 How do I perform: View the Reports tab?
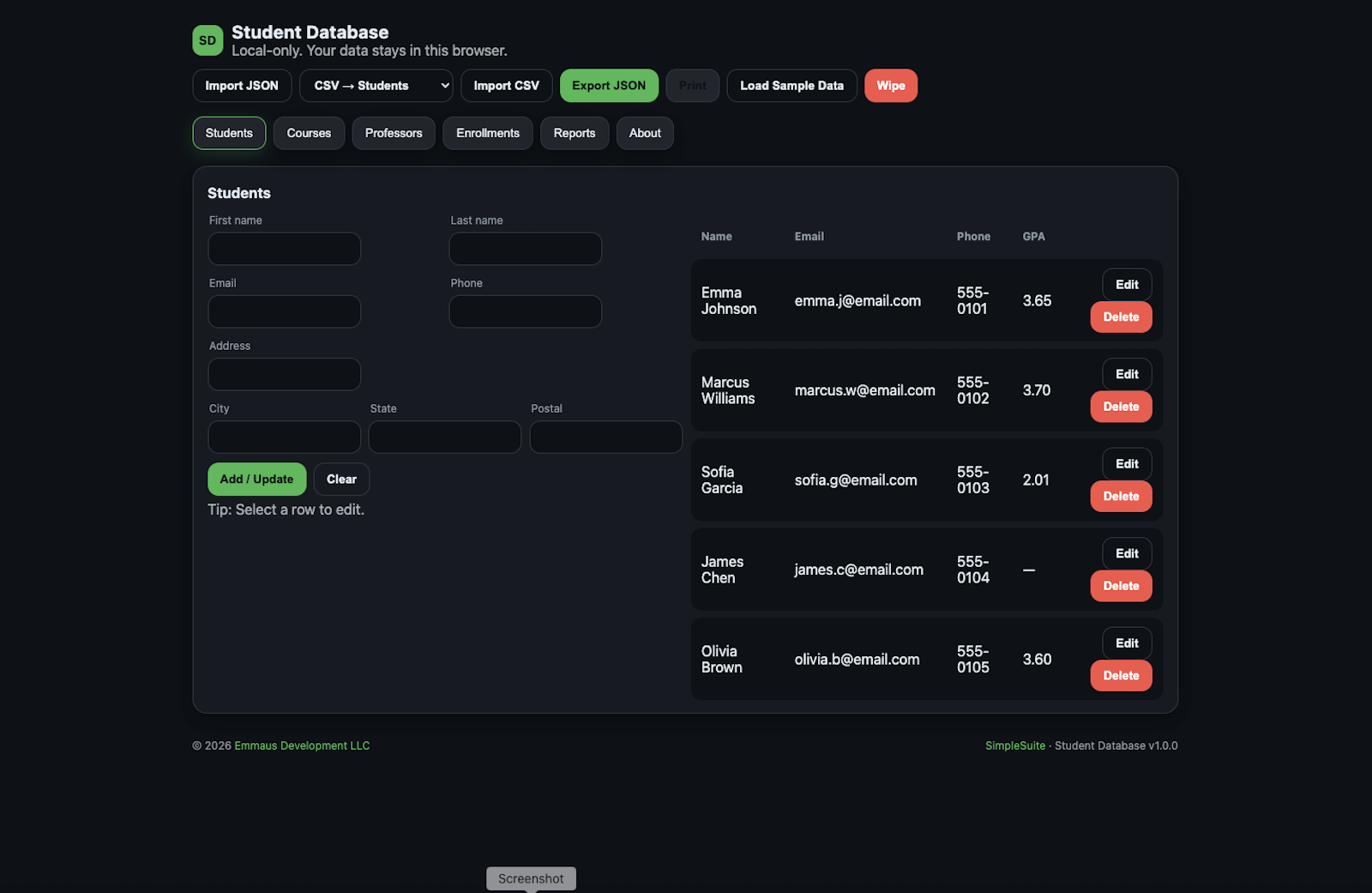coord(575,133)
